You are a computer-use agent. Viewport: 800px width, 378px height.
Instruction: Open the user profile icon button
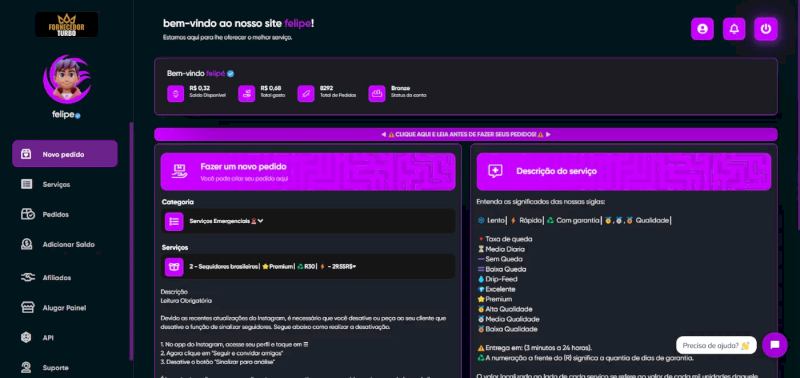coord(702,29)
